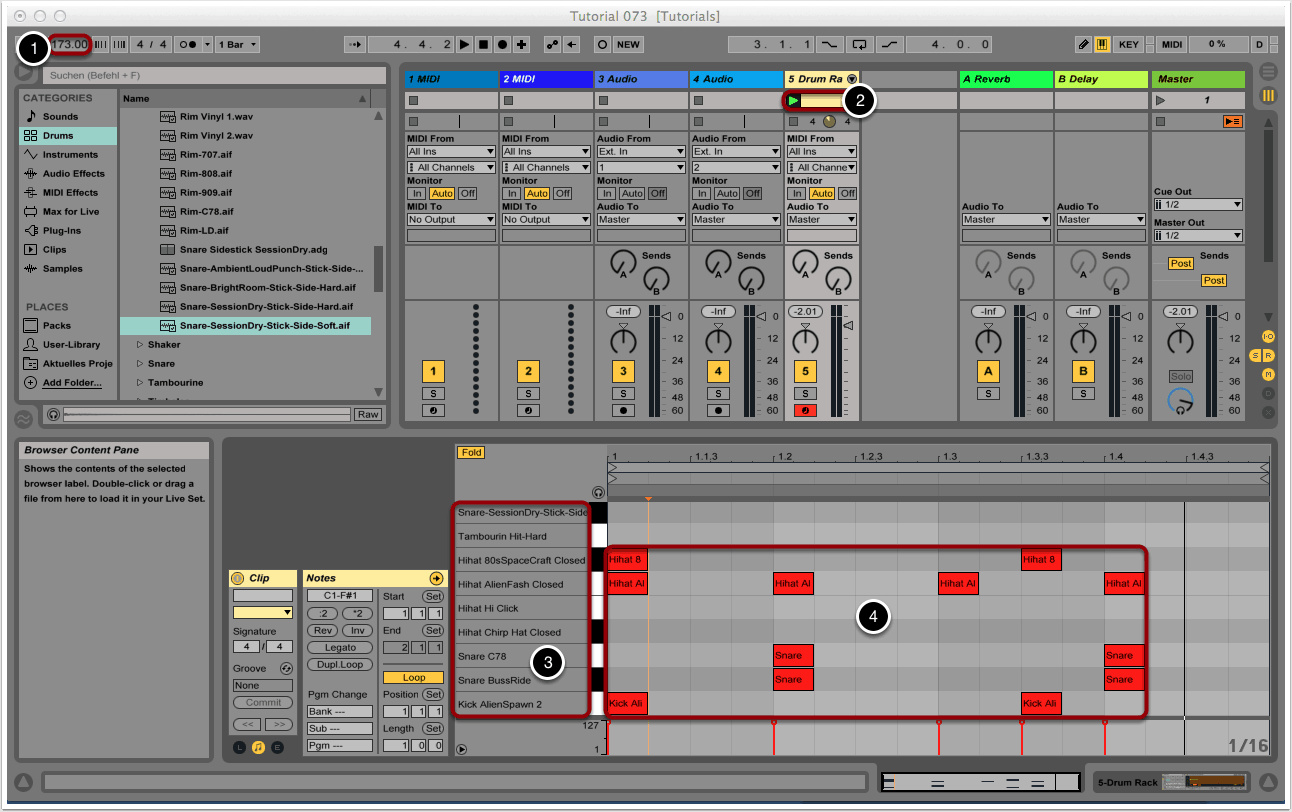Select Instruments category in browser
Image resolution: width=1292 pixels, height=812 pixels.
pos(69,155)
